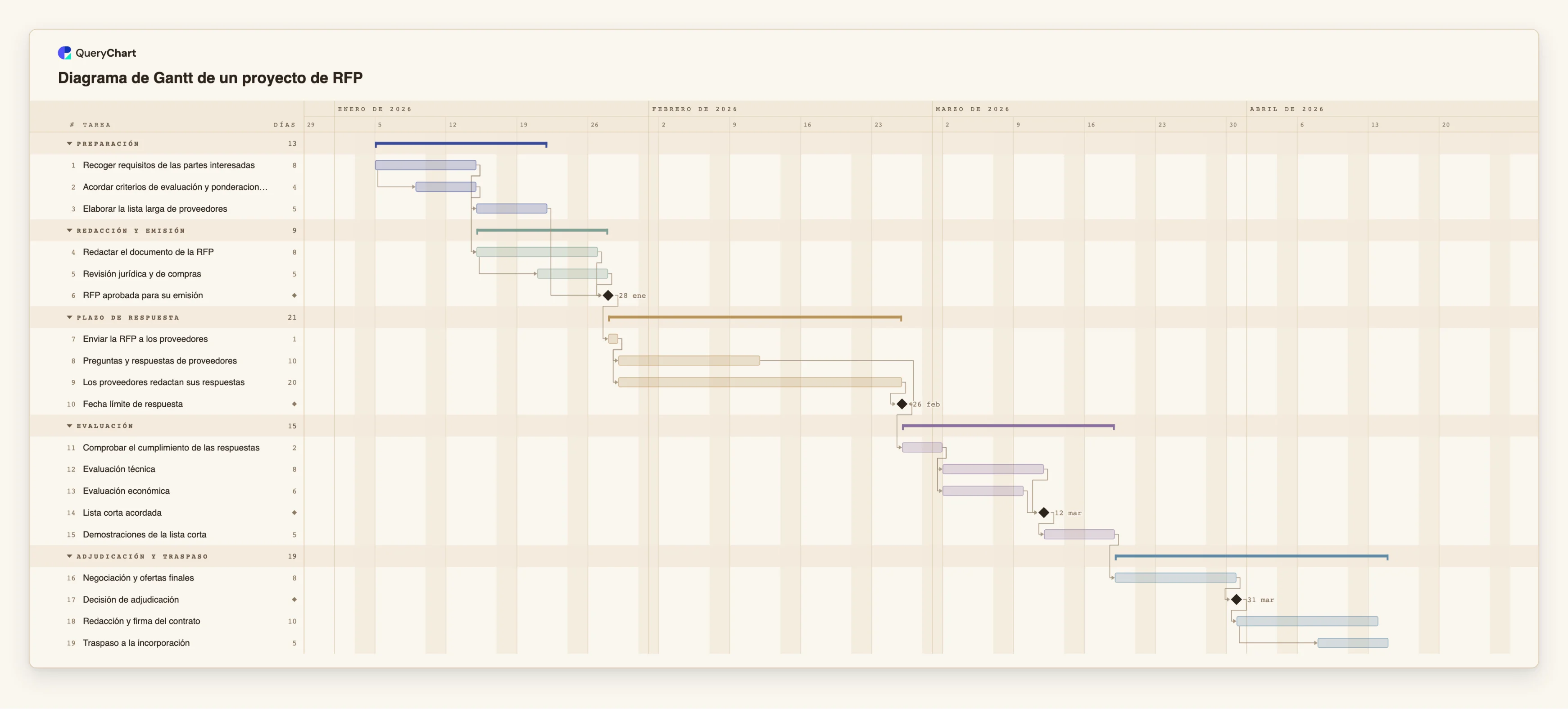
Task: Select task Negociación y ofertas finales
Action: coord(139,578)
